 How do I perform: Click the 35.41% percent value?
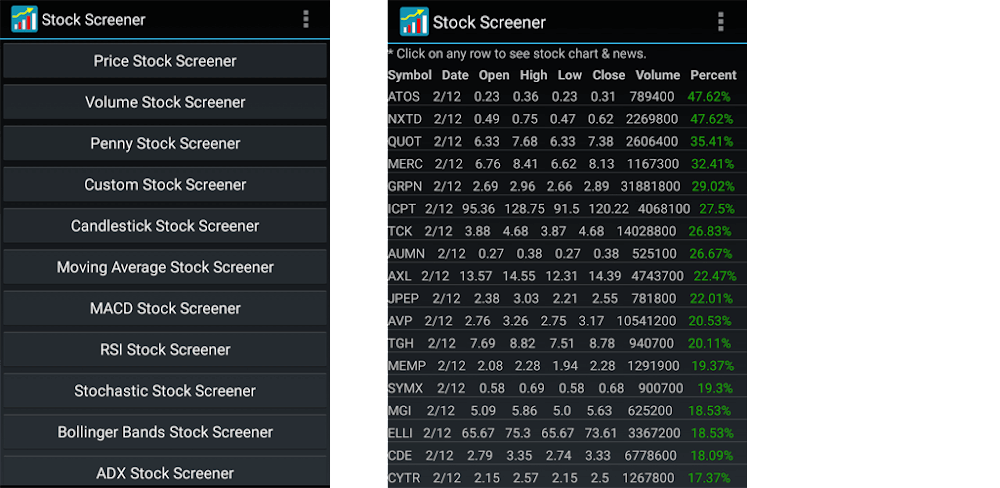pos(710,142)
